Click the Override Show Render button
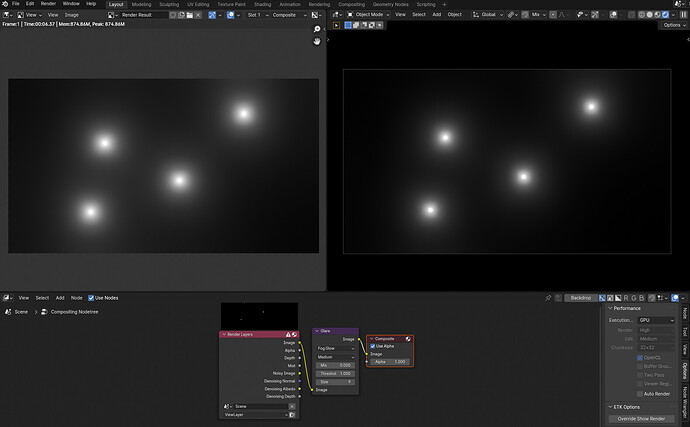The image size is (690, 427). pos(641,419)
